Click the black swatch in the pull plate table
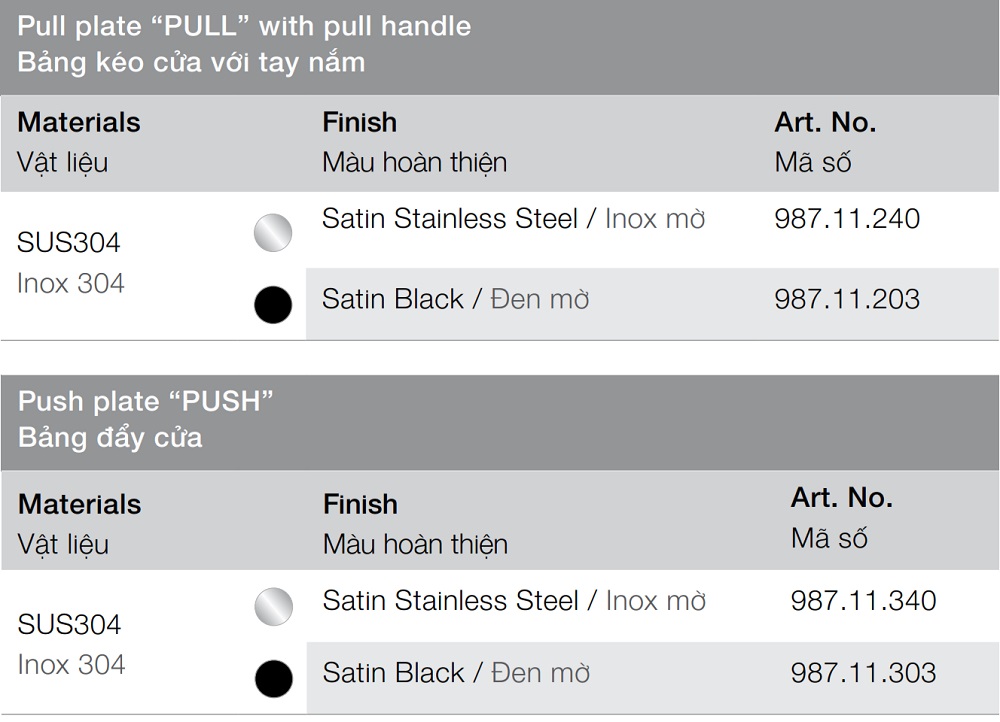The height and width of the screenshot is (722, 1000). (273, 305)
